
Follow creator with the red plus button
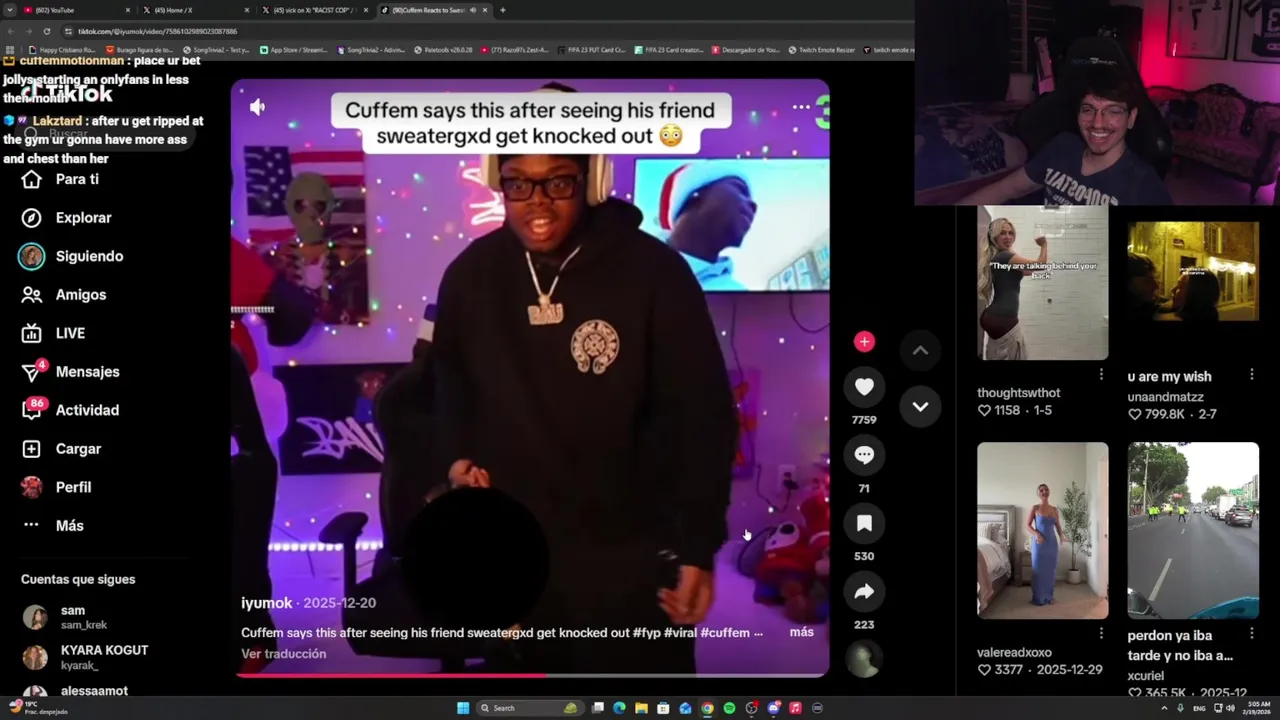pos(864,342)
